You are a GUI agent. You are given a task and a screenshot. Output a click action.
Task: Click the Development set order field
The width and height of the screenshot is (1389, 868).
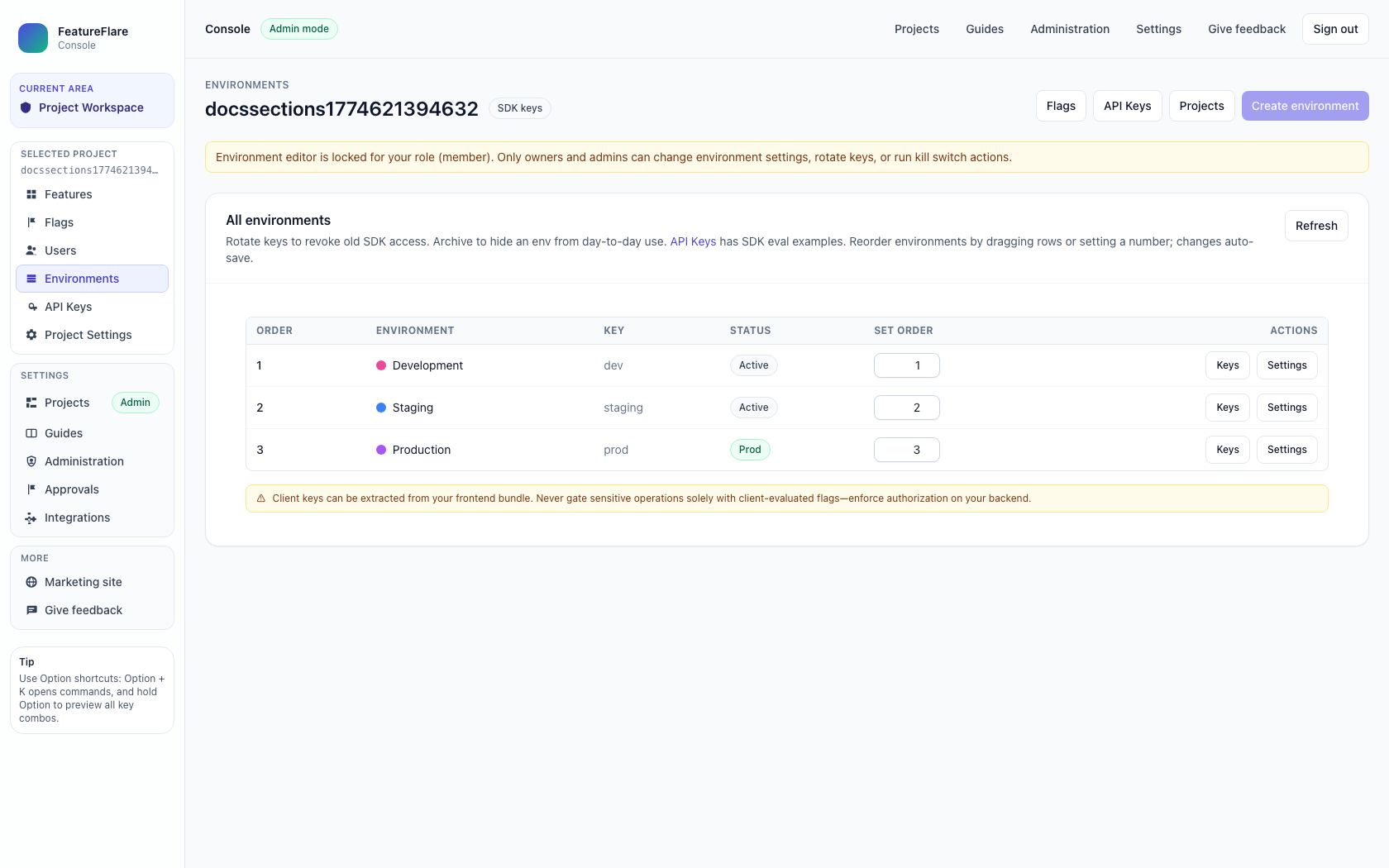click(907, 365)
